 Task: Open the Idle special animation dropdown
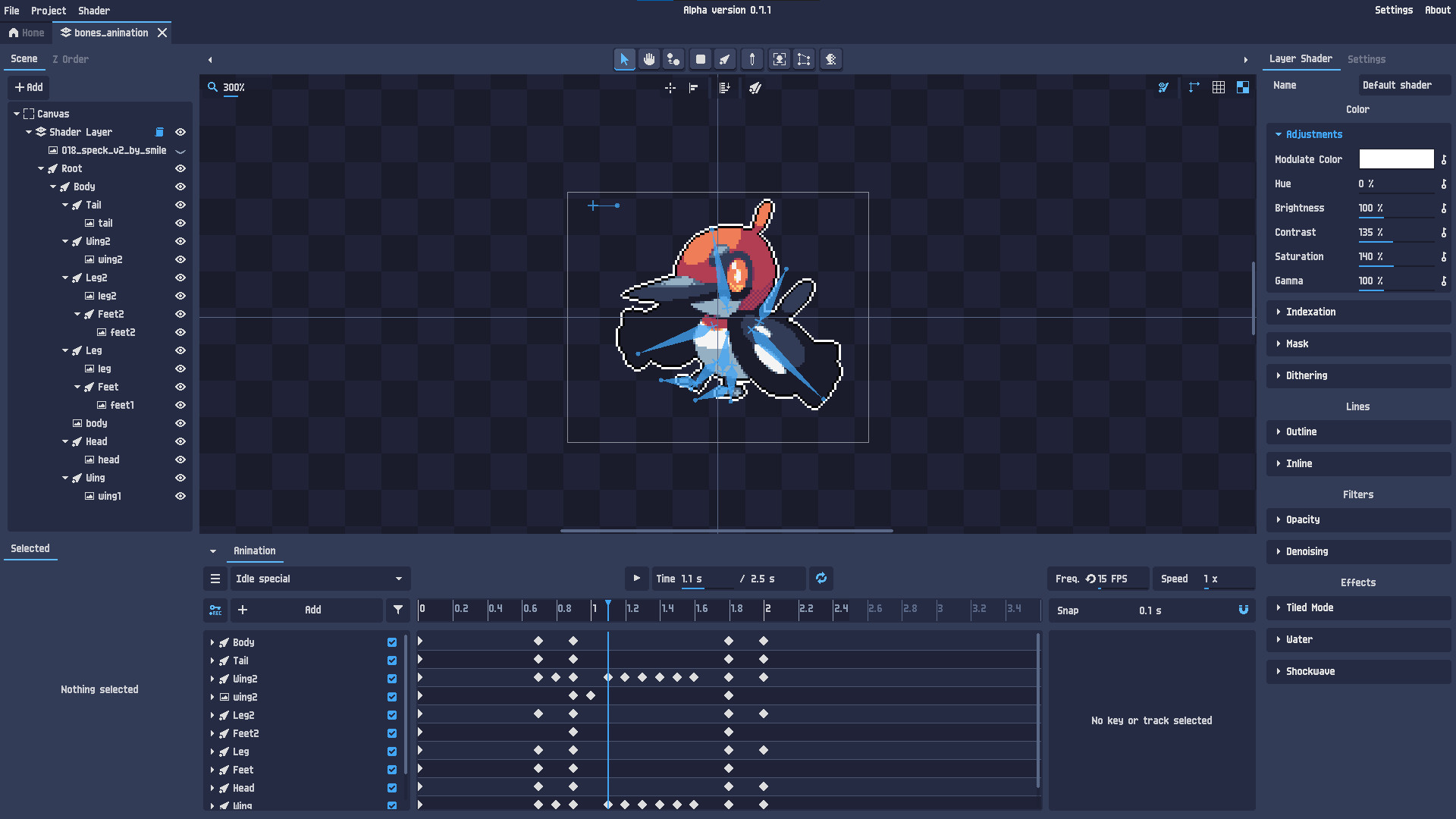click(318, 579)
